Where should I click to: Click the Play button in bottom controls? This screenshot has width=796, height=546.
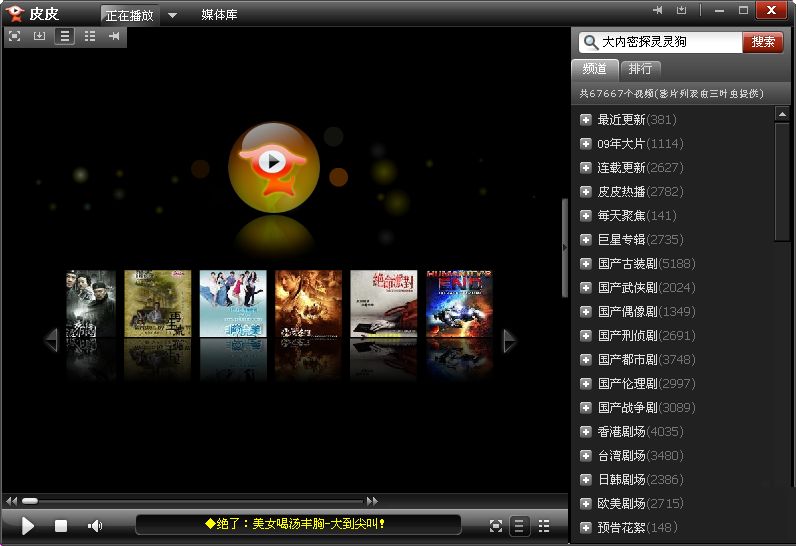(x=28, y=525)
